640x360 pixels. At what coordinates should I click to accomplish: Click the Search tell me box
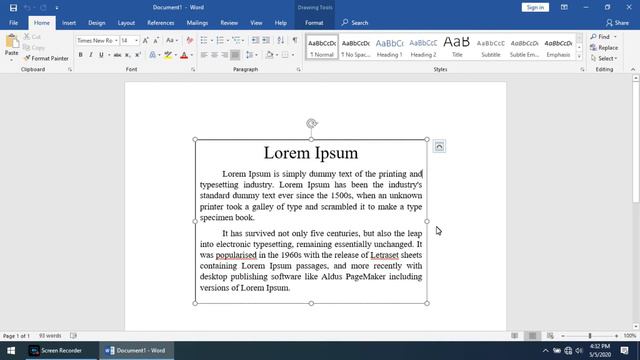(x=355, y=23)
